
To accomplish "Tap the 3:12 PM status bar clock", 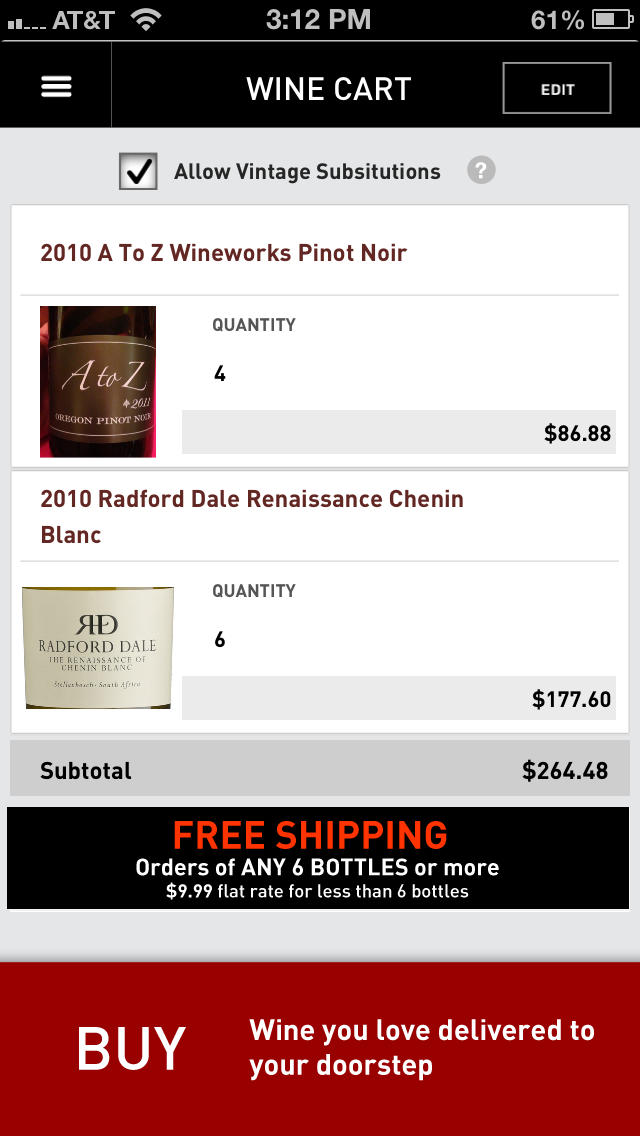I will pyautogui.click(x=318, y=19).
